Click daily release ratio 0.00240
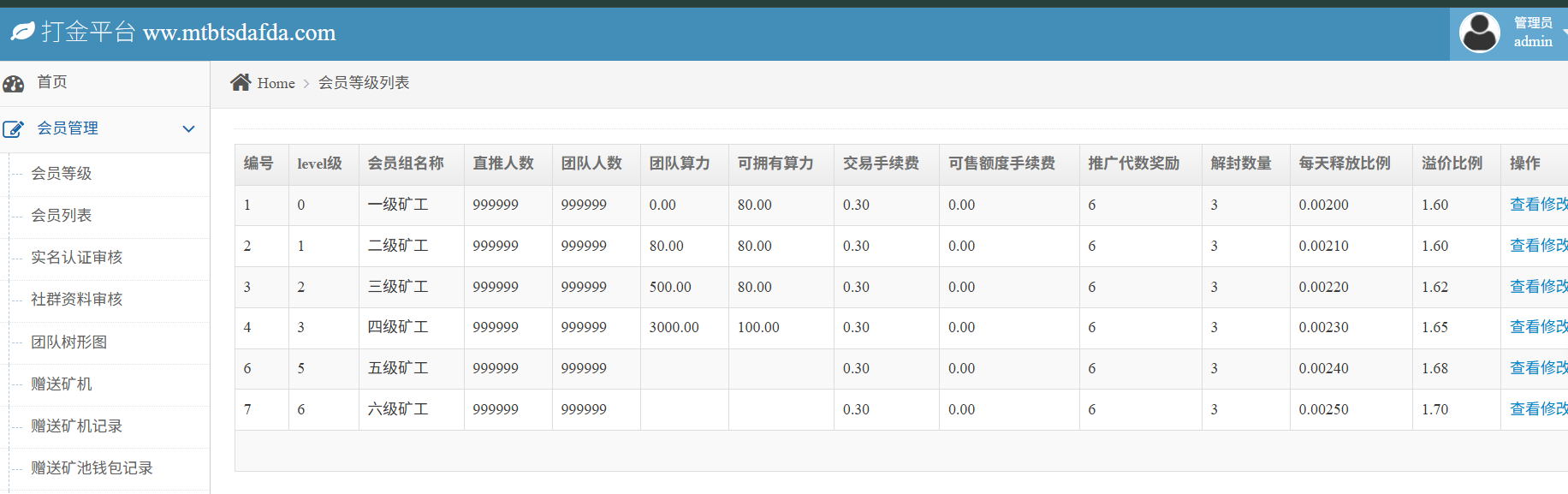1568x494 pixels. coord(1324,368)
